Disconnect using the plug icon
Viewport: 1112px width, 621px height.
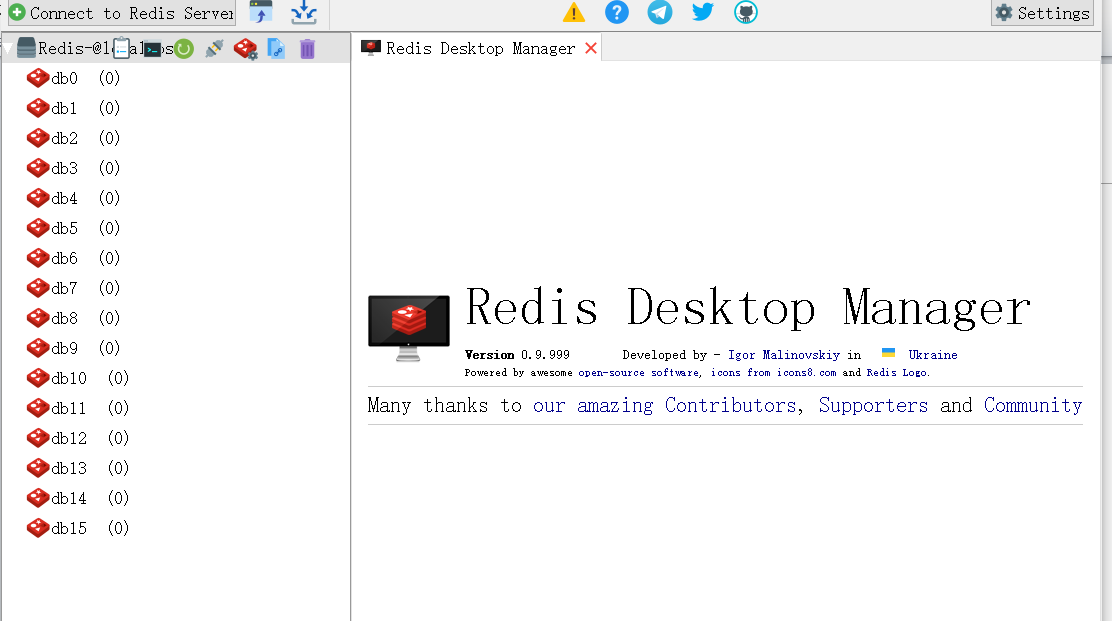tap(214, 48)
